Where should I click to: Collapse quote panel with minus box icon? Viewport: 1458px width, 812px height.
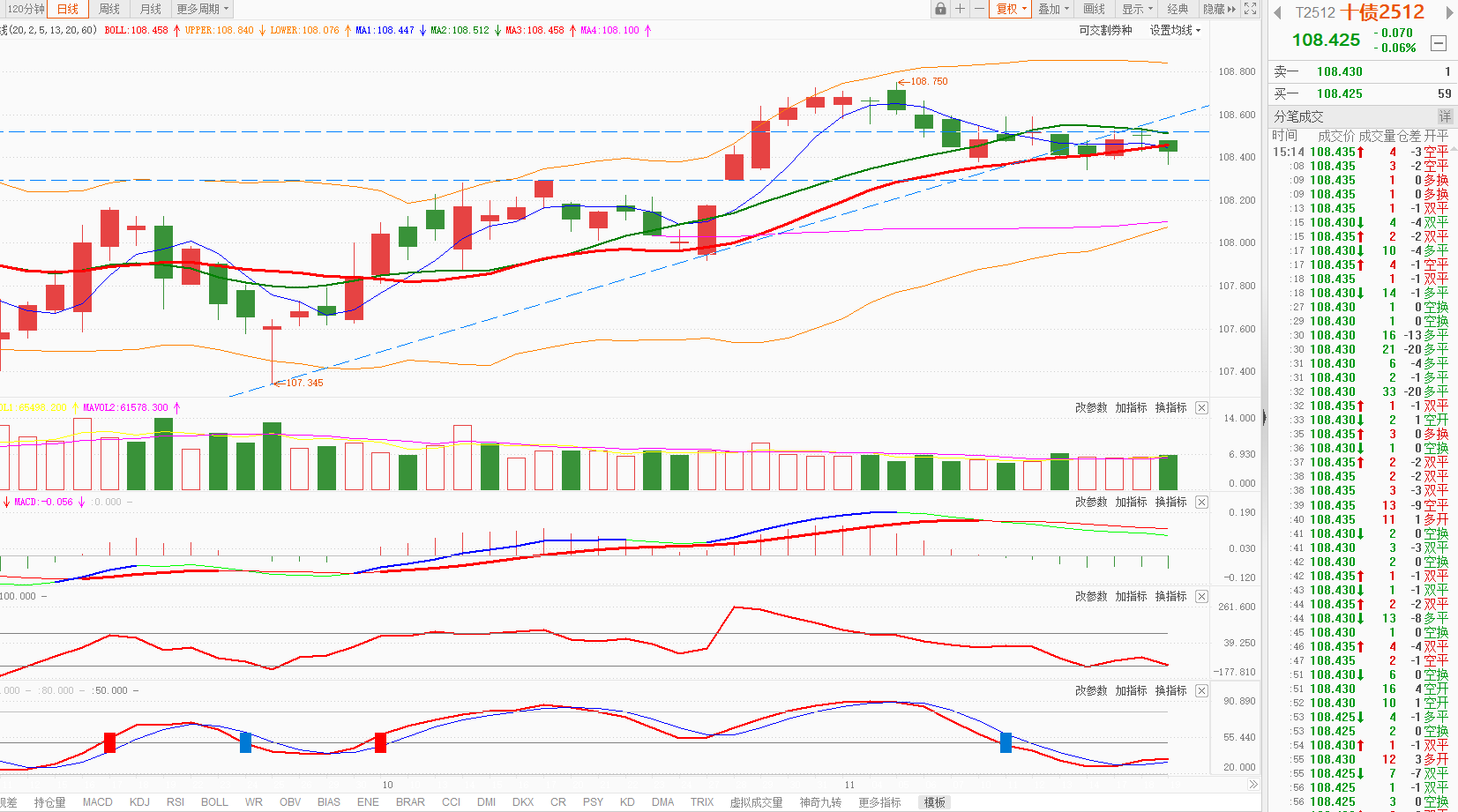1439,42
